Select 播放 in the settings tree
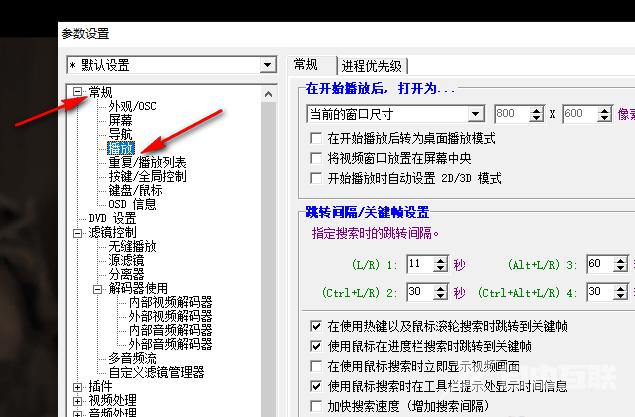The width and height of the screenshot is (635, 417). [x=121, y=148]
